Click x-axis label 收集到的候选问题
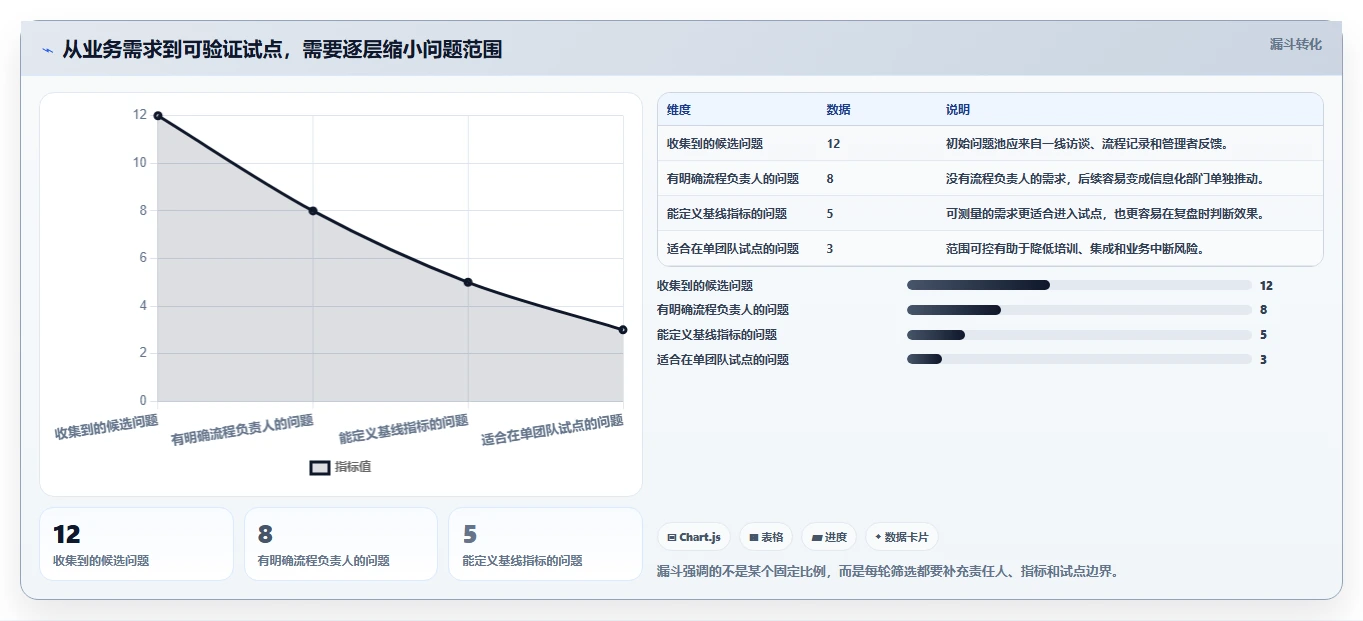 click(x=106, y=427)
